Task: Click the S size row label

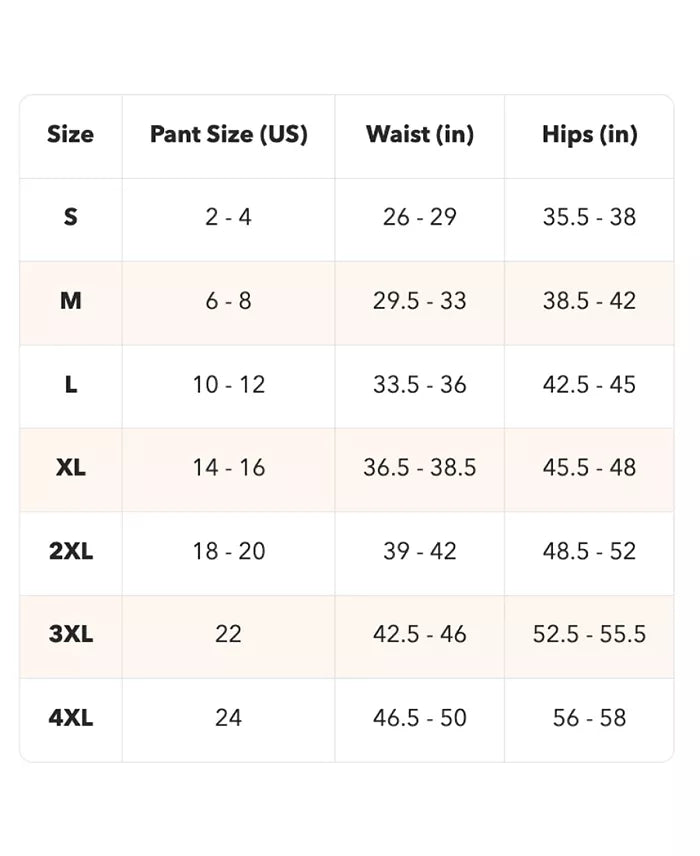Action: click(x=70, y=217)
